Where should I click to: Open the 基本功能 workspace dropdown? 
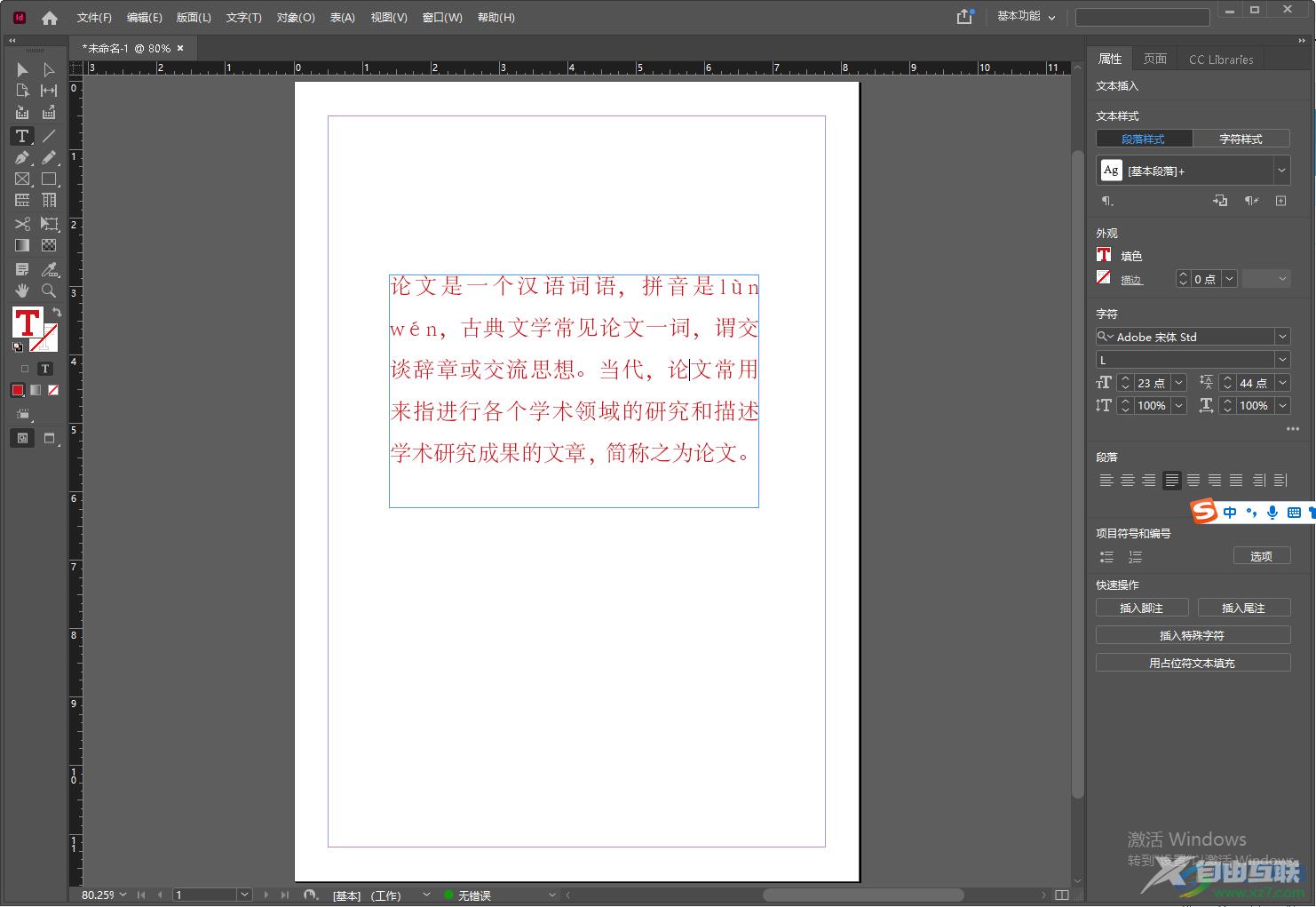[x=1027, y=17]
